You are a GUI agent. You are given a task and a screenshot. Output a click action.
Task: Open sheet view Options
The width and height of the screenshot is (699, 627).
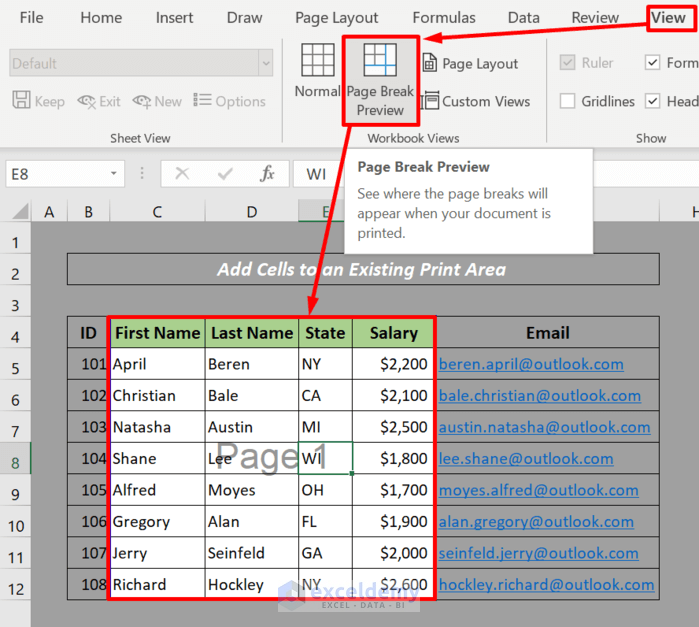pyautogui.click(x=230, y=101)
